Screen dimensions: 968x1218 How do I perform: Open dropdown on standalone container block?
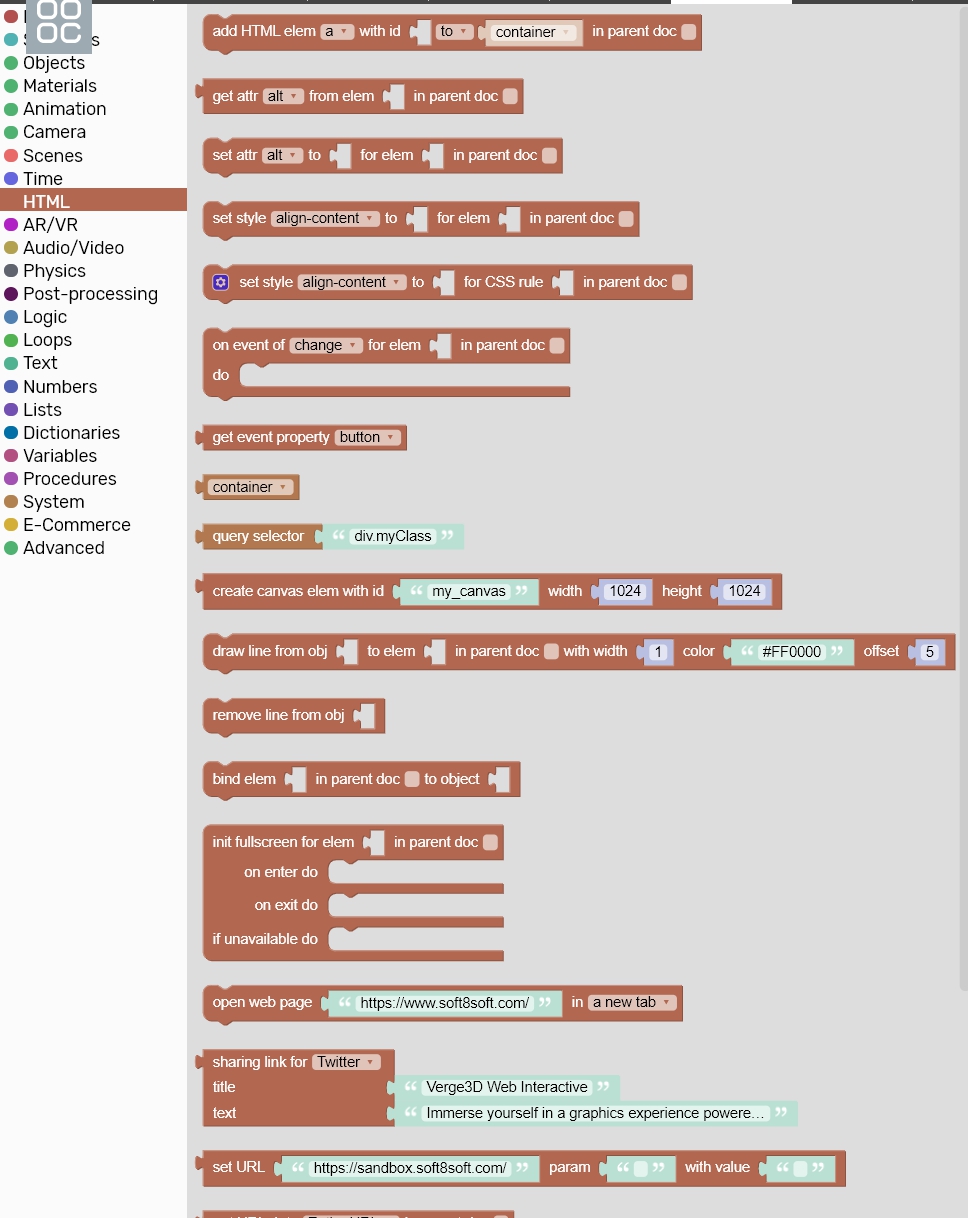pyautogui.click(x=250, y=488)
